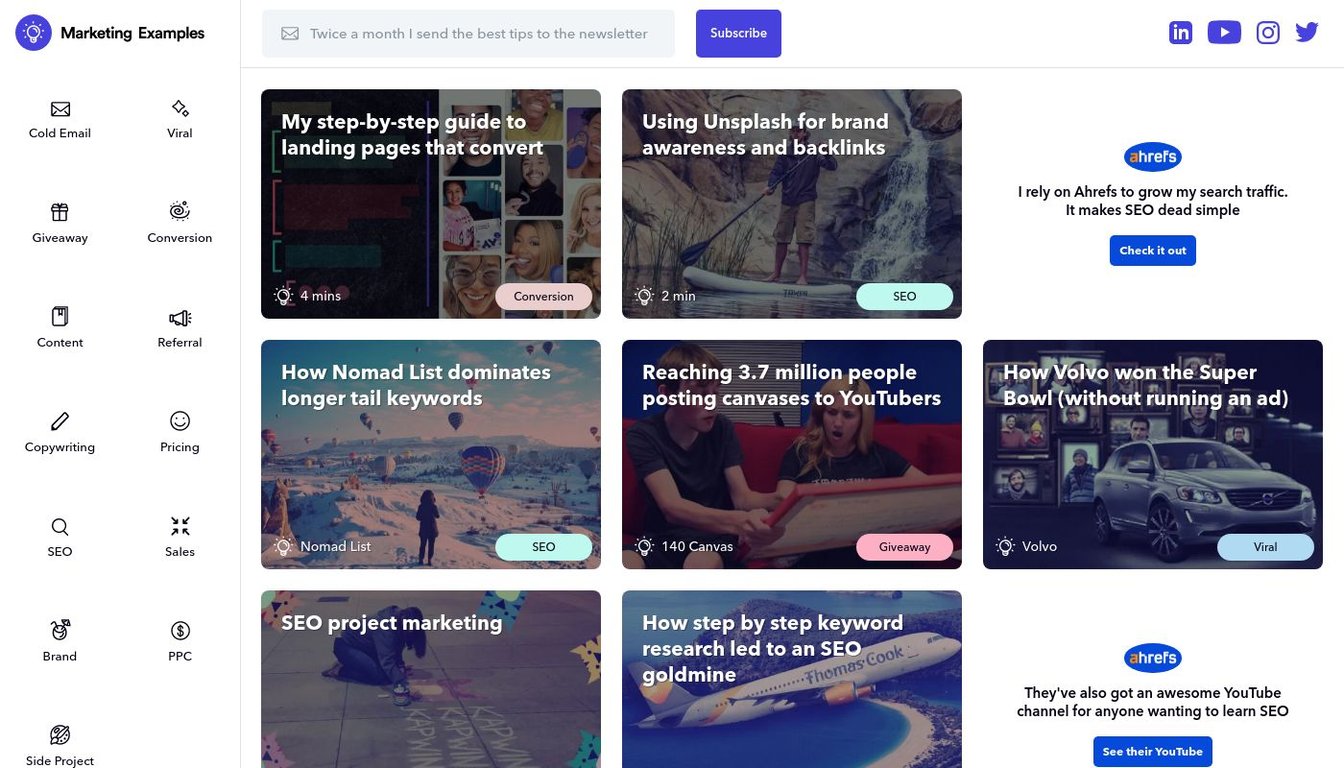
Task: Click the SEO tag on Nomad List card
Action: tap(544, 547)
